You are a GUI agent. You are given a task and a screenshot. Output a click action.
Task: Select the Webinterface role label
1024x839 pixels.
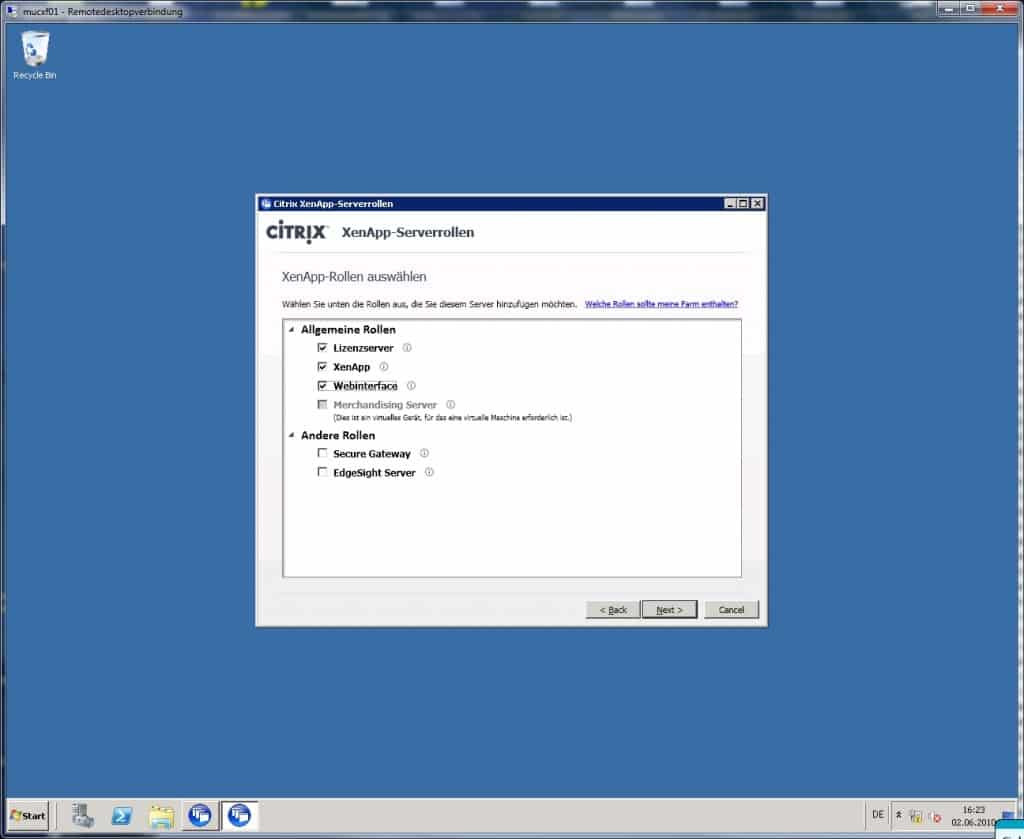pyautogui.click(x=365, y=386)
